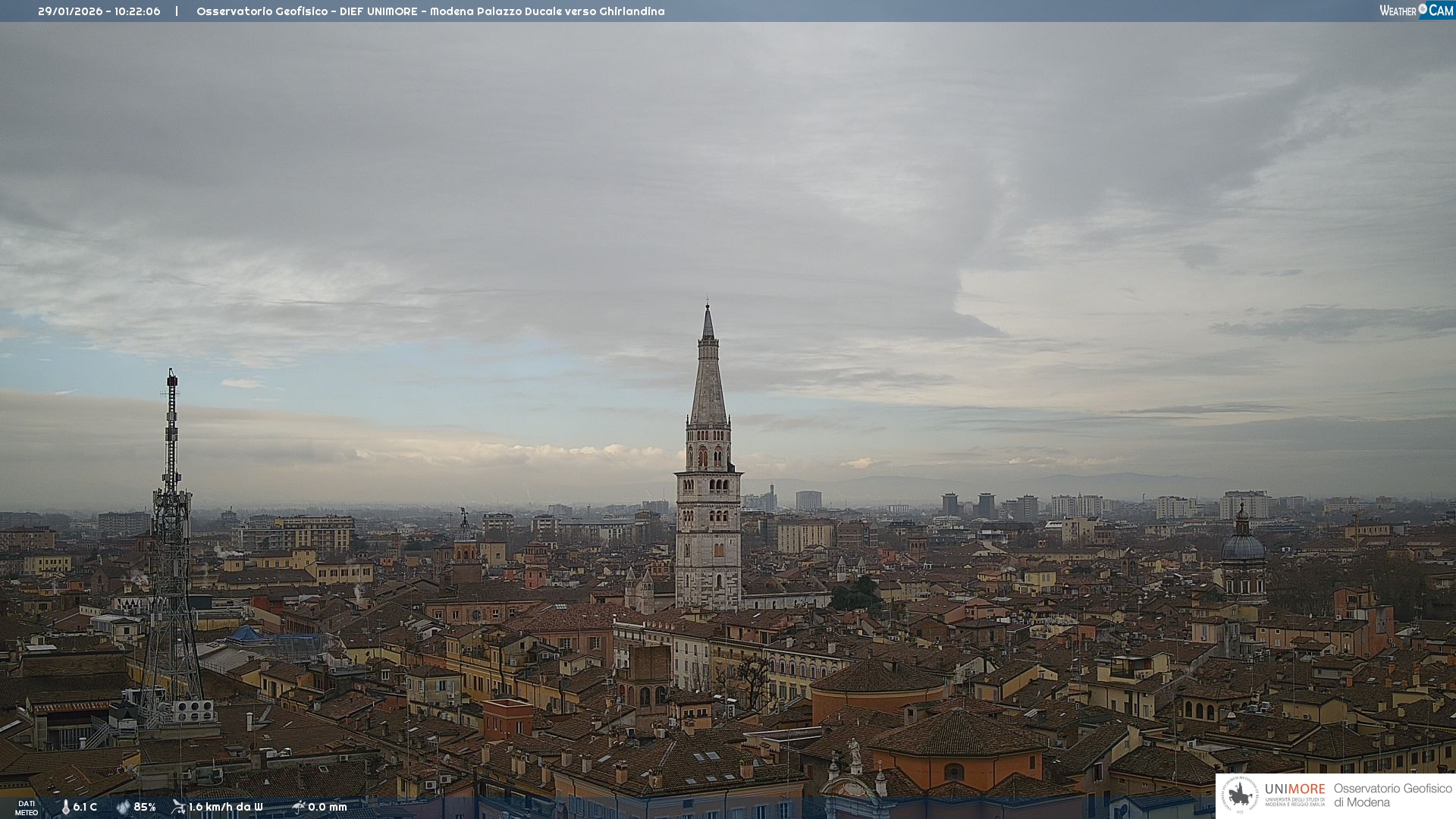Click the camera lens in WeatherCam logo
This screenshot has height=819, width=1456.
click(x=1423, y=9)
